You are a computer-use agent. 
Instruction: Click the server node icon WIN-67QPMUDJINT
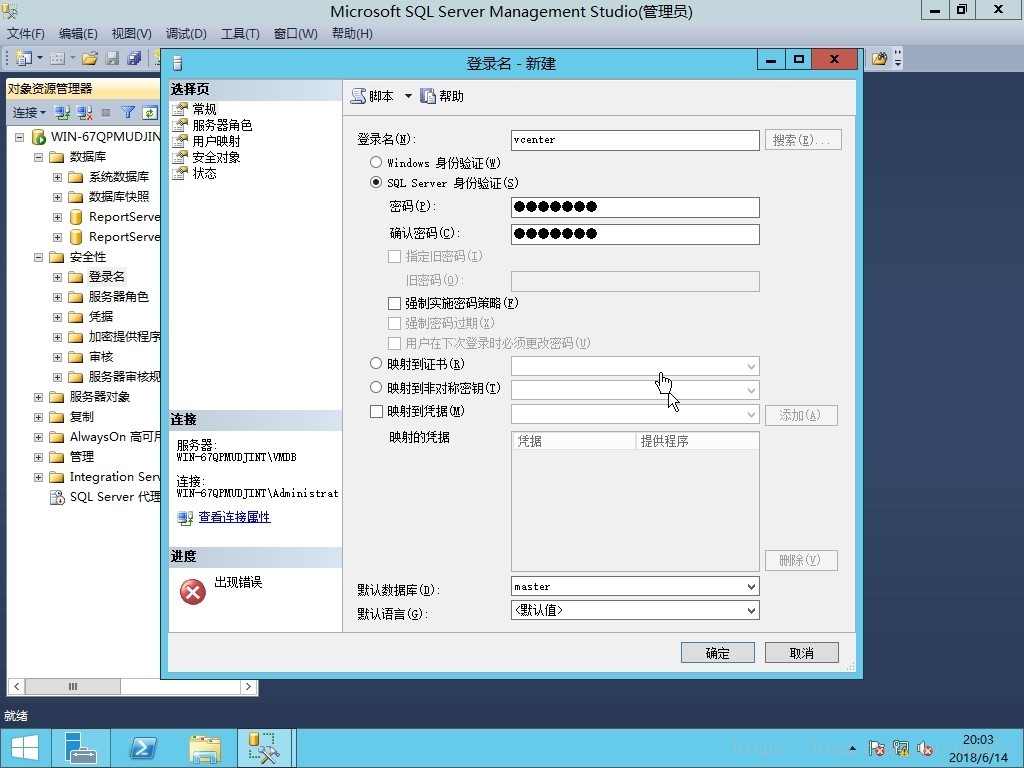(39, 136)
